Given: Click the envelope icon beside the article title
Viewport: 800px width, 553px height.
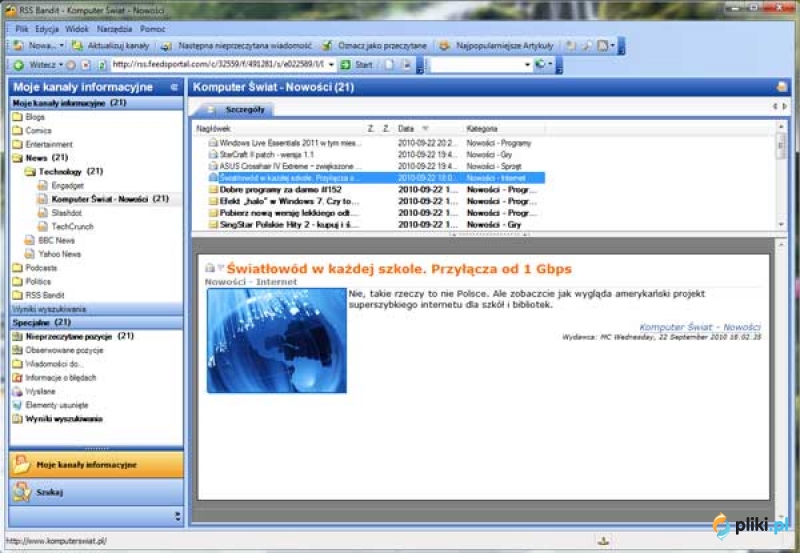Looking at the screenshot, I should [x=209, y=268].
